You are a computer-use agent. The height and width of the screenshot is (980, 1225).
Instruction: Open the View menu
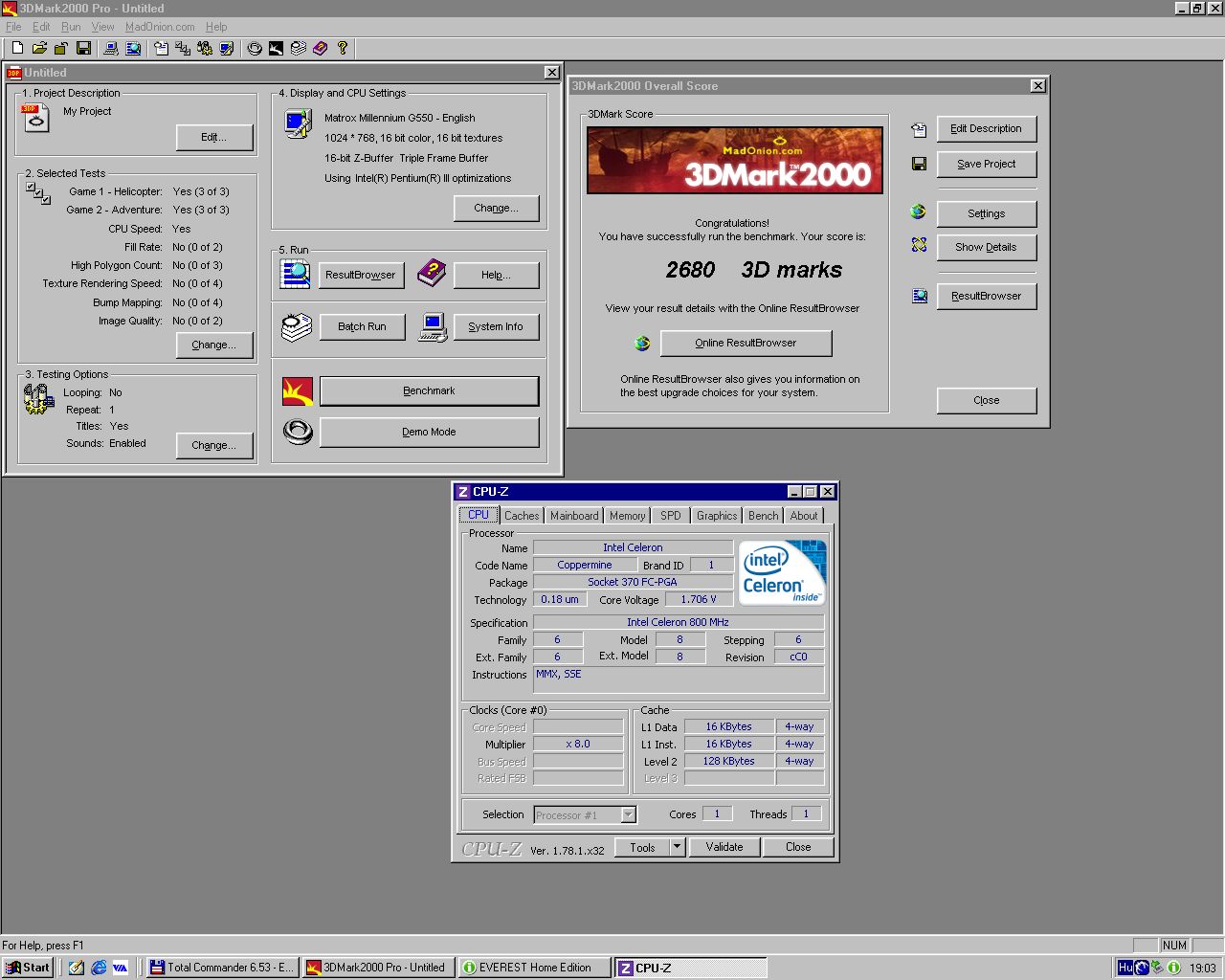click(102, 27)
